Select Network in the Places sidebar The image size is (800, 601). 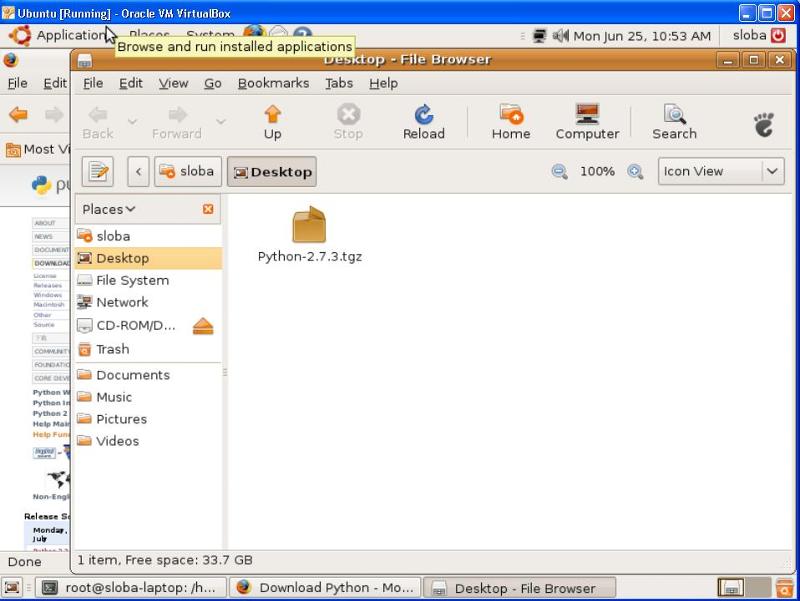(148, 302)
